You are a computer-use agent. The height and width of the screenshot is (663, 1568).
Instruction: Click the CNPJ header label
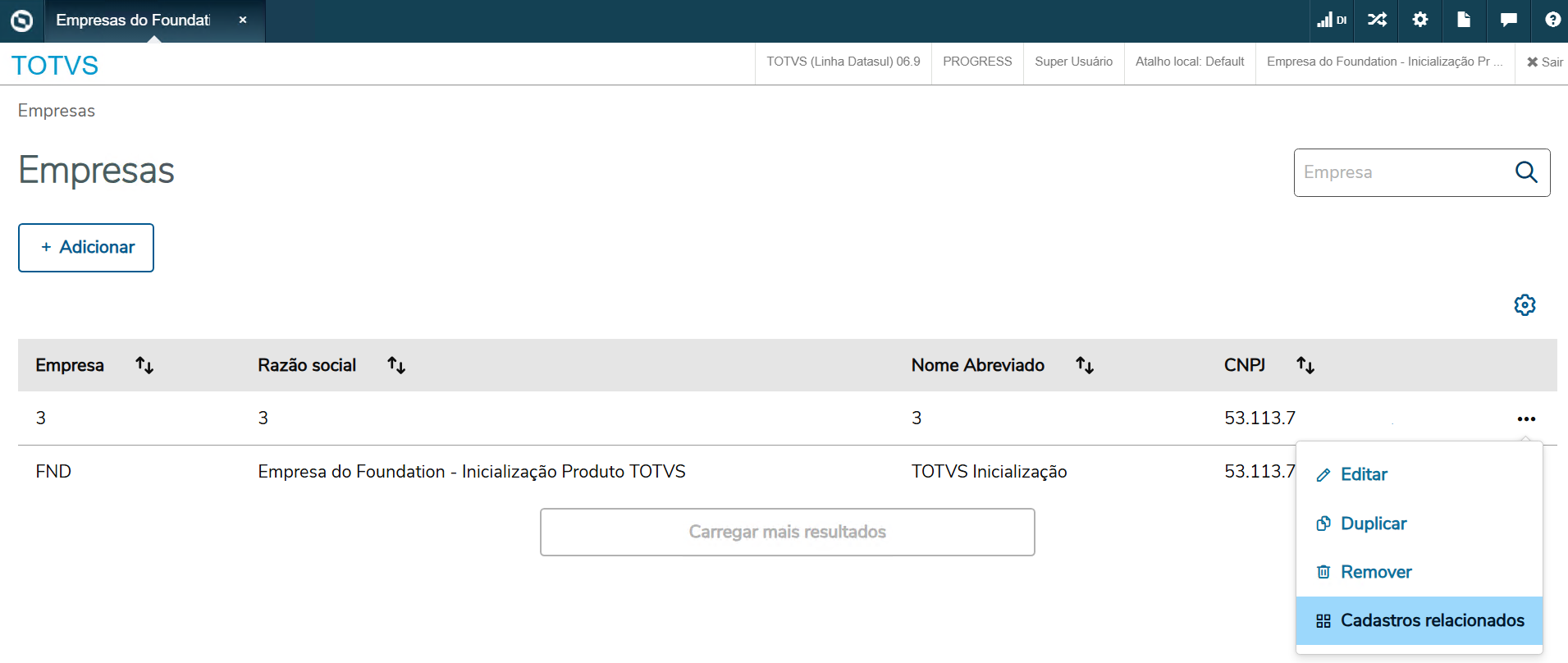pos(1245,365)
